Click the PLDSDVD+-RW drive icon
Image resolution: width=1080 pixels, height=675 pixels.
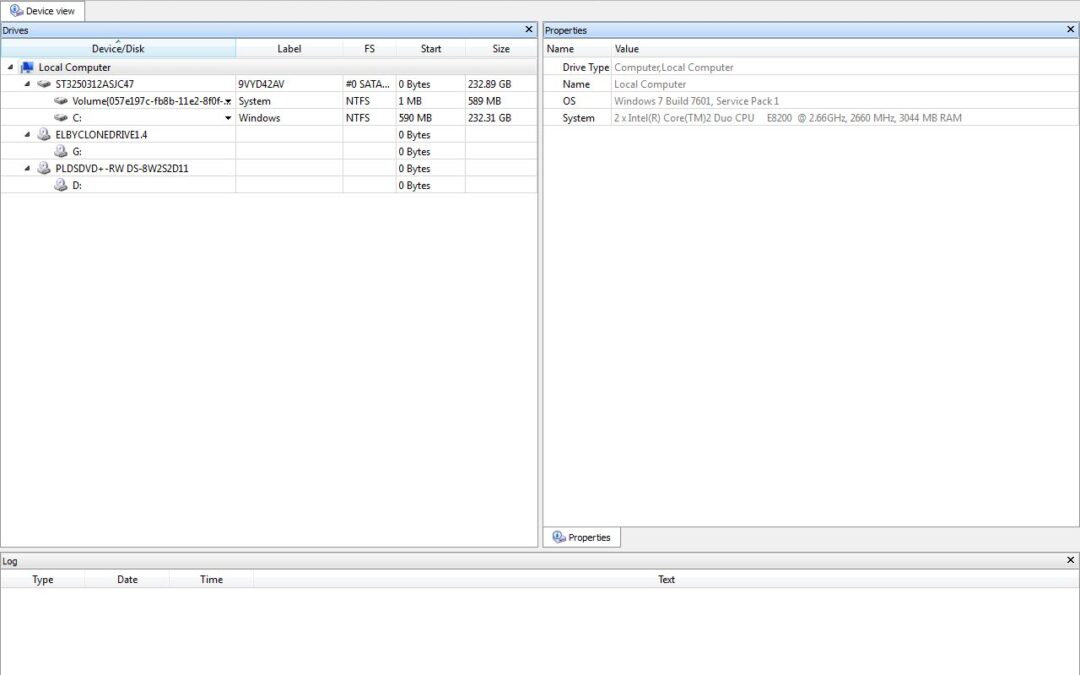pos(44,168)
